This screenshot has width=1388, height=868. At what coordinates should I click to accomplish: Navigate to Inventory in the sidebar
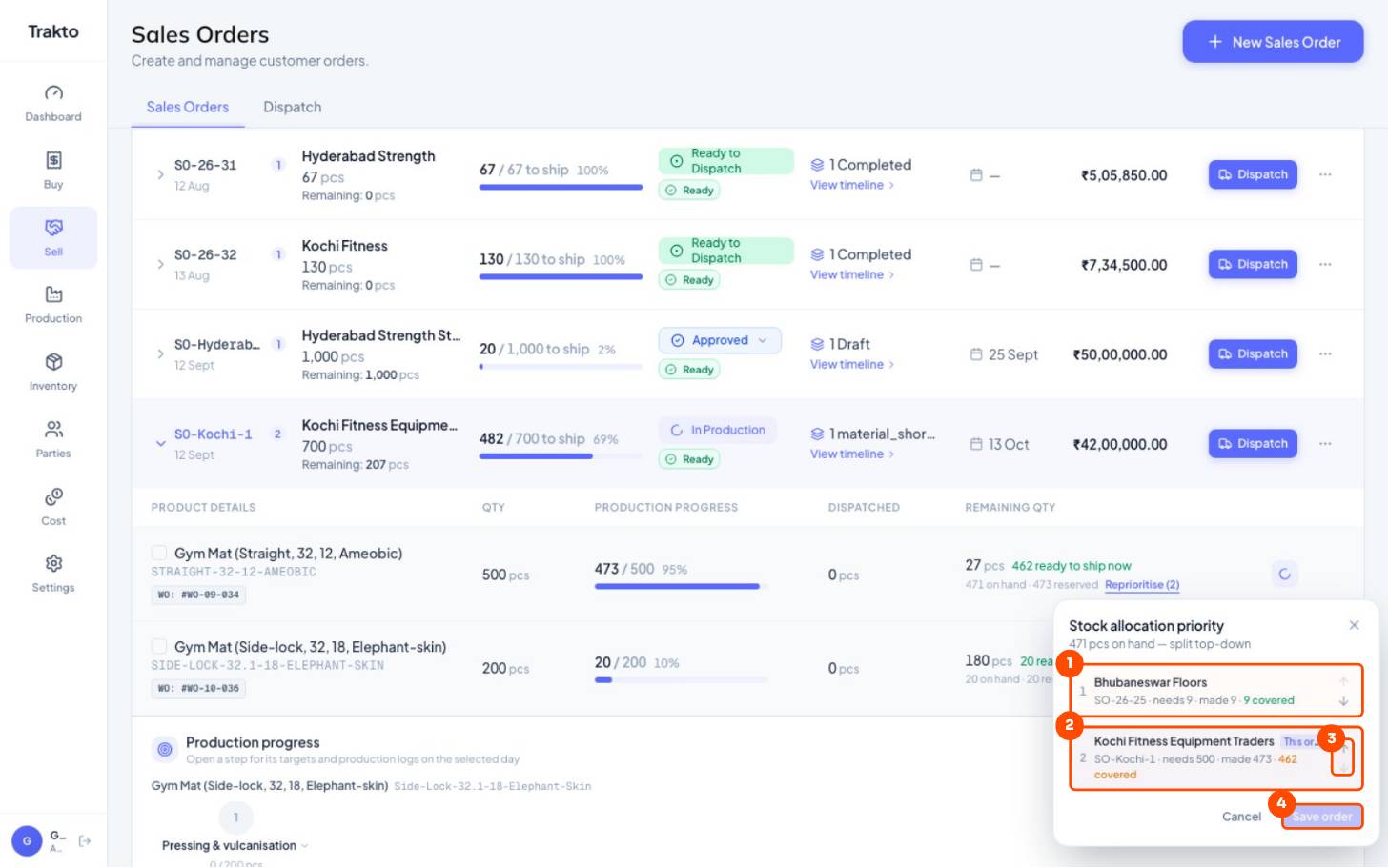53,372
